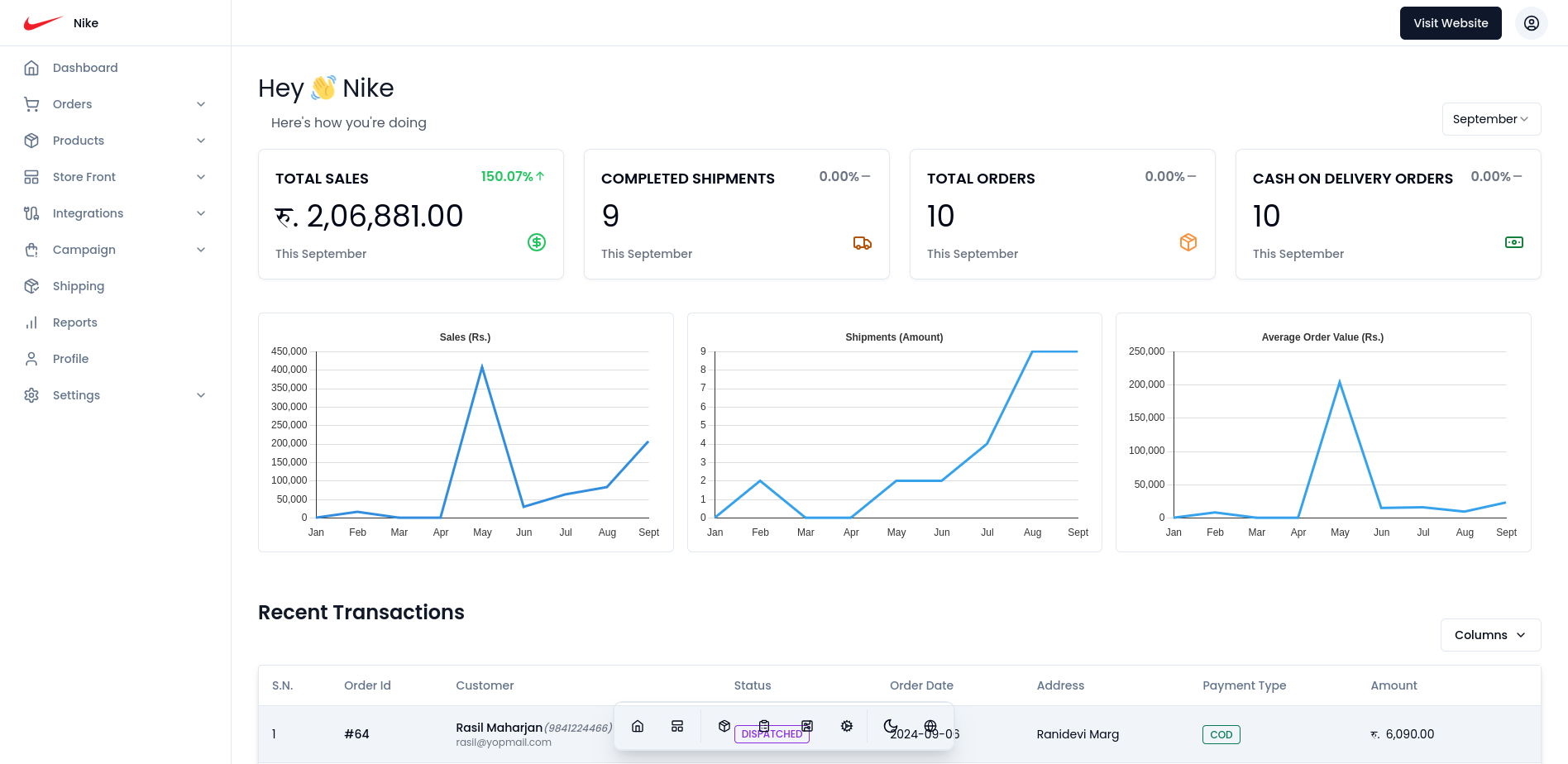The image size is (1568, 764).
Task: Click the Products box icon in sidebar
Action: (31, 141)
